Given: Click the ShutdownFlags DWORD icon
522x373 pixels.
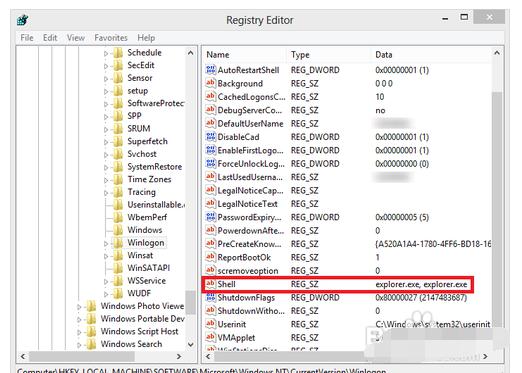Looking at the screenshot, I should (x=211, y=297).
